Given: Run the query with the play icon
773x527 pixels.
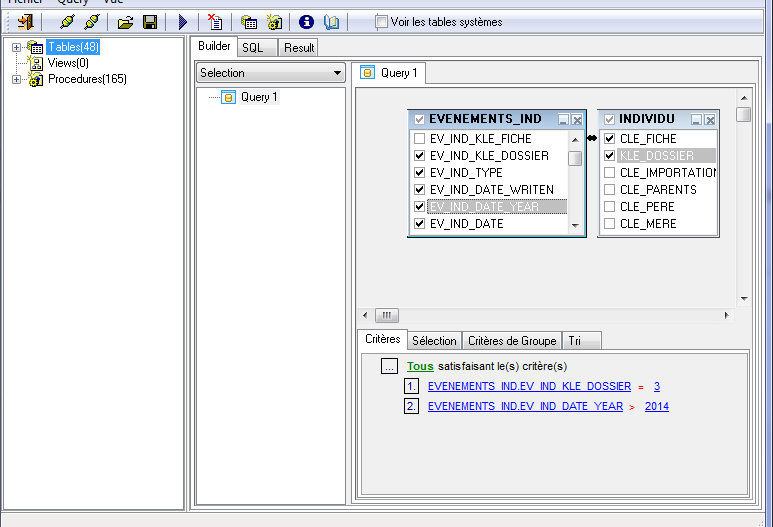Looking at the screenshot, I should 183,21.
